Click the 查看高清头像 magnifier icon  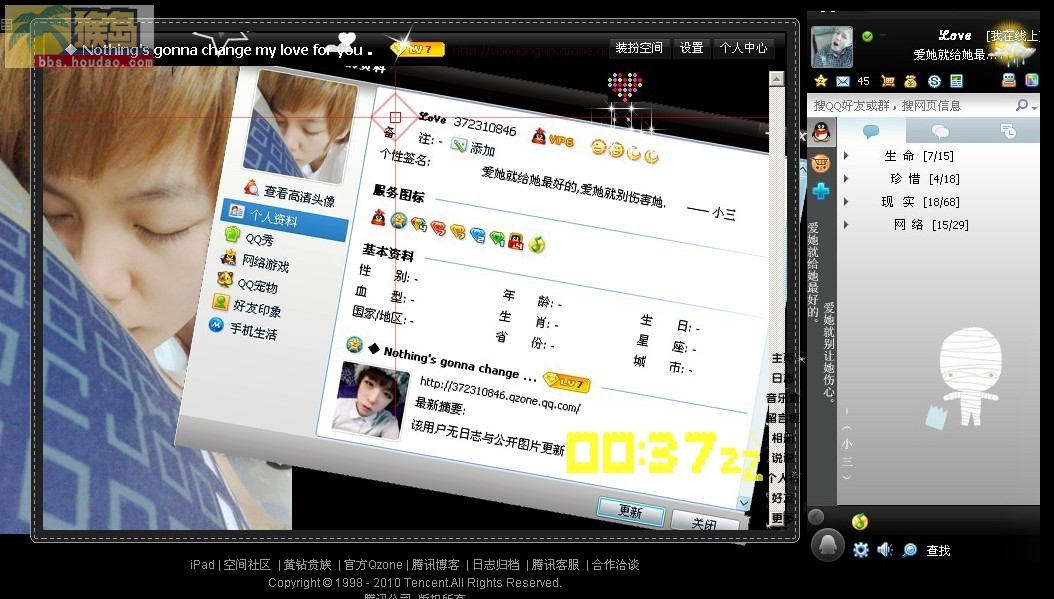[x=251, y=188]
